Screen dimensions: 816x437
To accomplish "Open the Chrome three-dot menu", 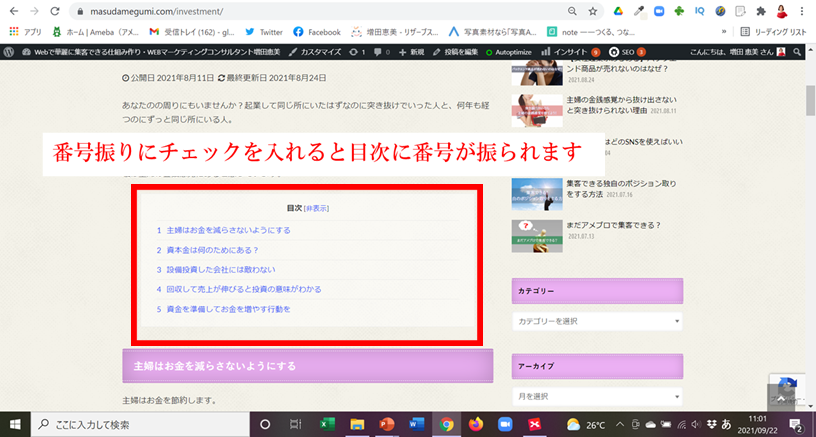I will (801, 11).
